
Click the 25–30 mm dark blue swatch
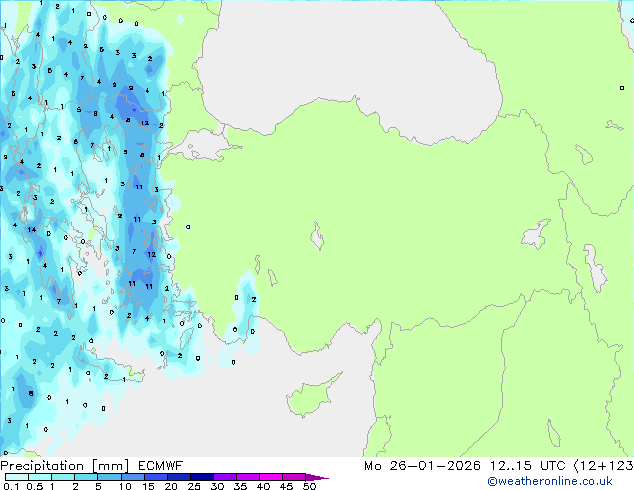202,477
